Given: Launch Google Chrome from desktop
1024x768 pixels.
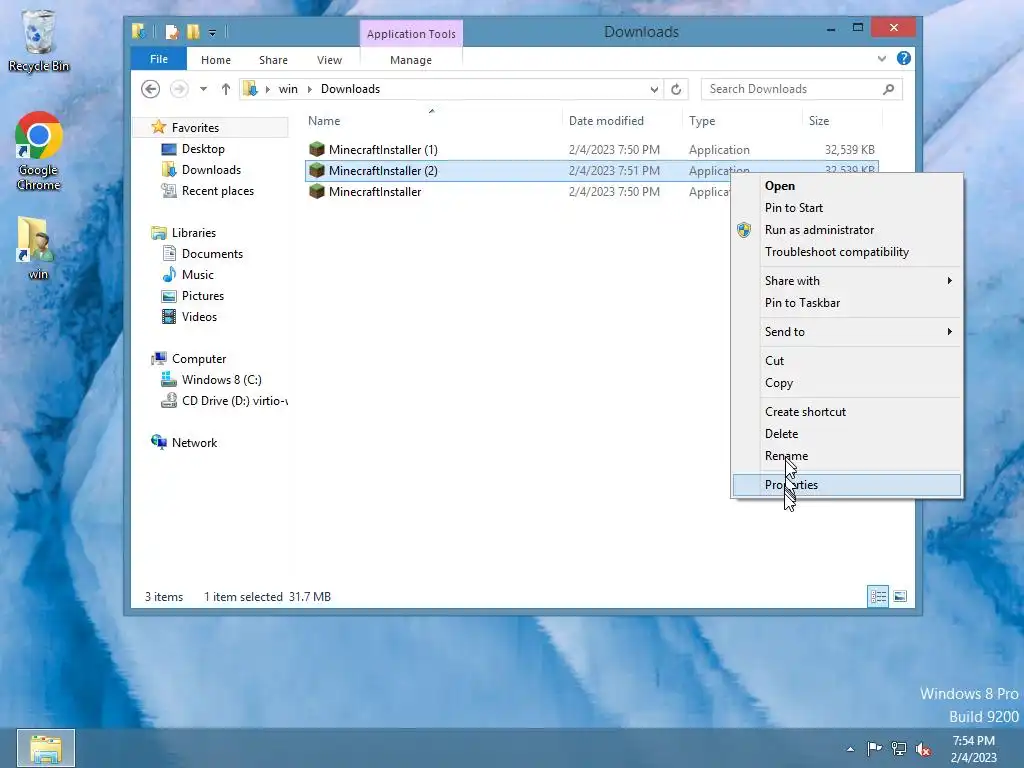Looking at the screenshot, I should click(x=39, y=151).
